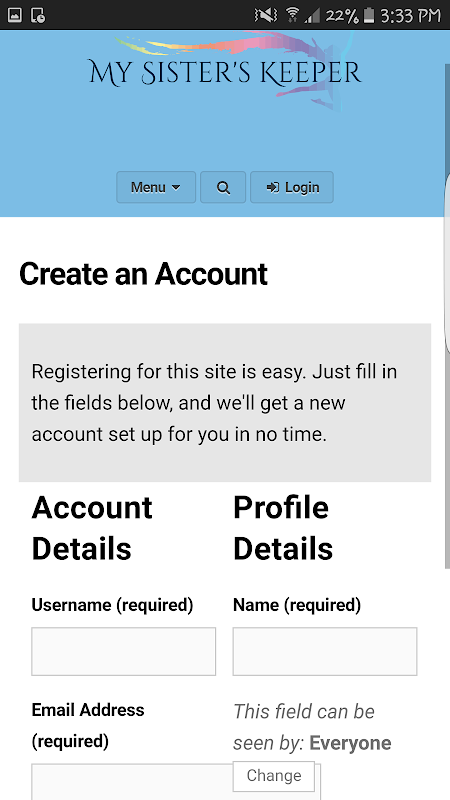Image resolution: width=450 pixels, height=800 pixels.
Task: Tap the clock showing 3:33 PM
Action: [411, 15]
